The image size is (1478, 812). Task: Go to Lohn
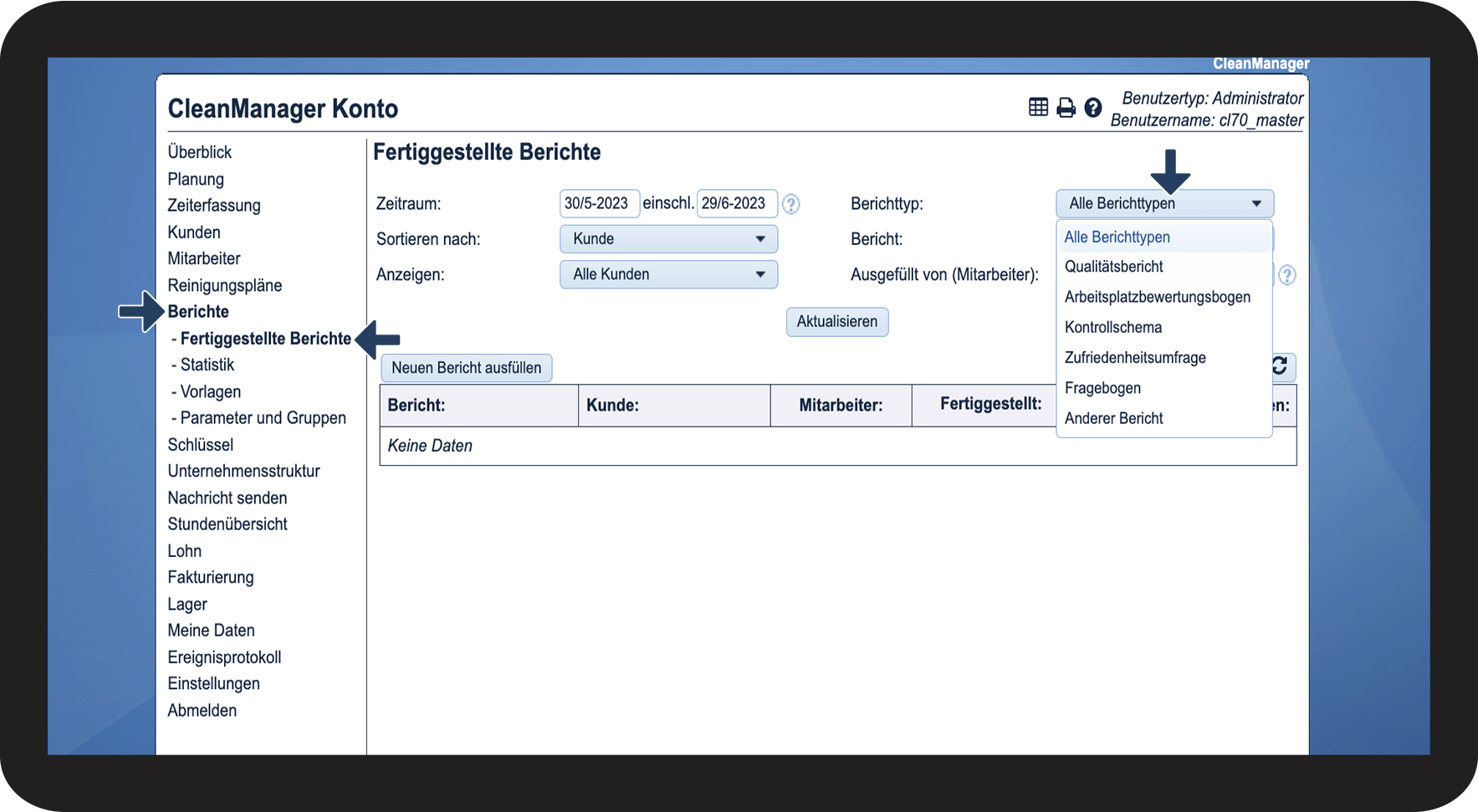[x=185, y=551]
